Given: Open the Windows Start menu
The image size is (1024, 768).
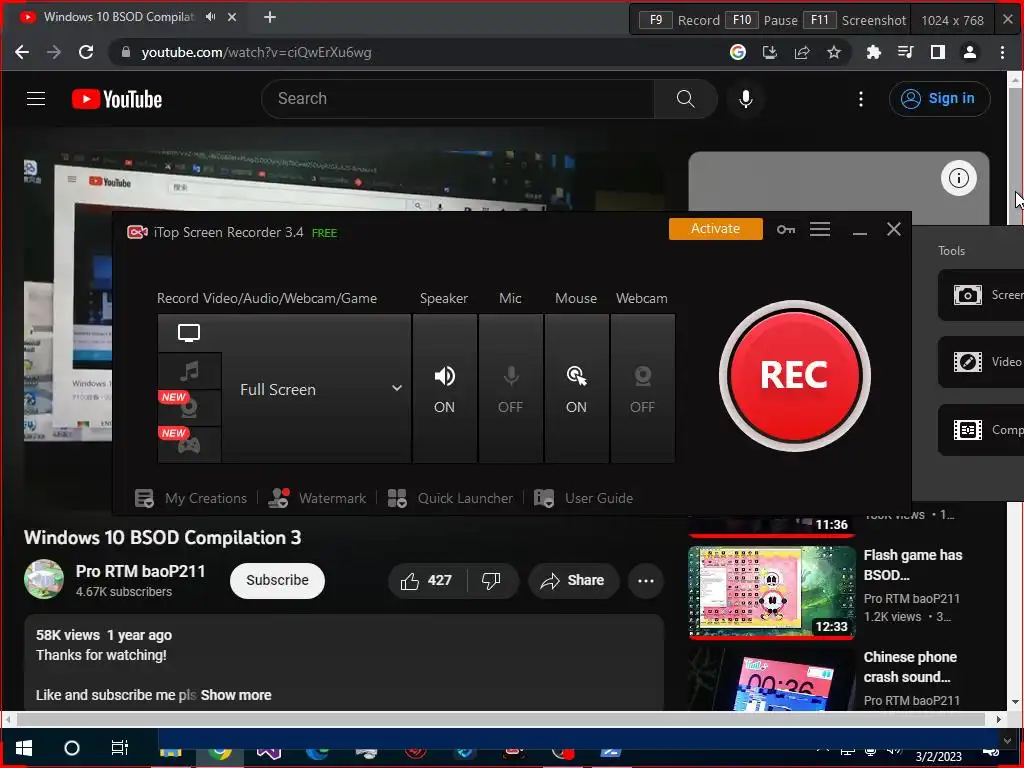Looking at the screenshot, I should [x=24, y=748].
